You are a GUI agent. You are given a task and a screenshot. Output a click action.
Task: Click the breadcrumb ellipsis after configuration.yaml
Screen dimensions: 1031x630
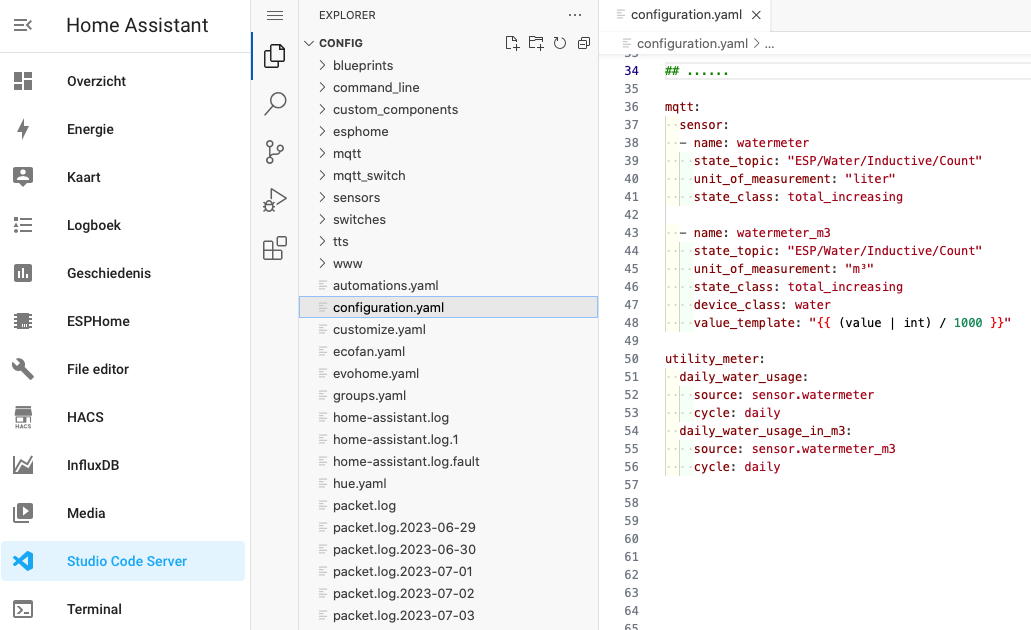coord(769,43)
